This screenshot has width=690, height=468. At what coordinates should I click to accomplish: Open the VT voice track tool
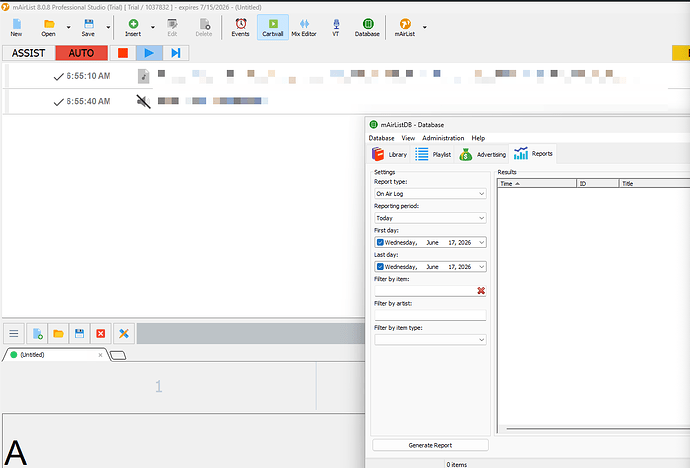(x=336, y=27)
